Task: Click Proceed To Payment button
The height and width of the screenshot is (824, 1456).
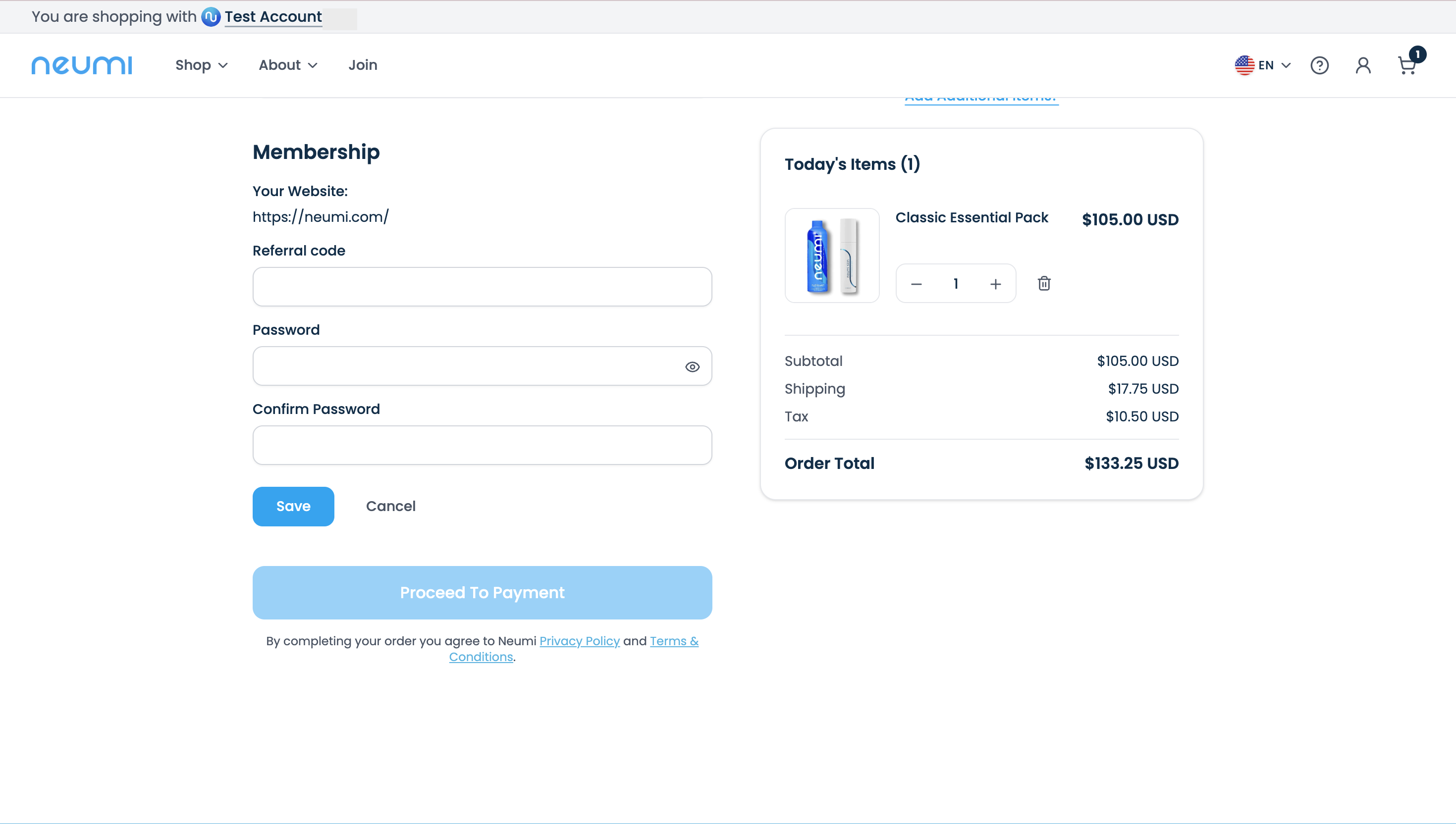Action: [x=482, y=592]
